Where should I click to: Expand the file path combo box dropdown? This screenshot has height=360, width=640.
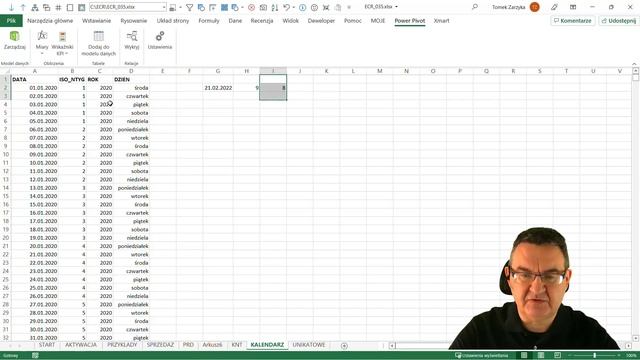[x=164, y=7]
